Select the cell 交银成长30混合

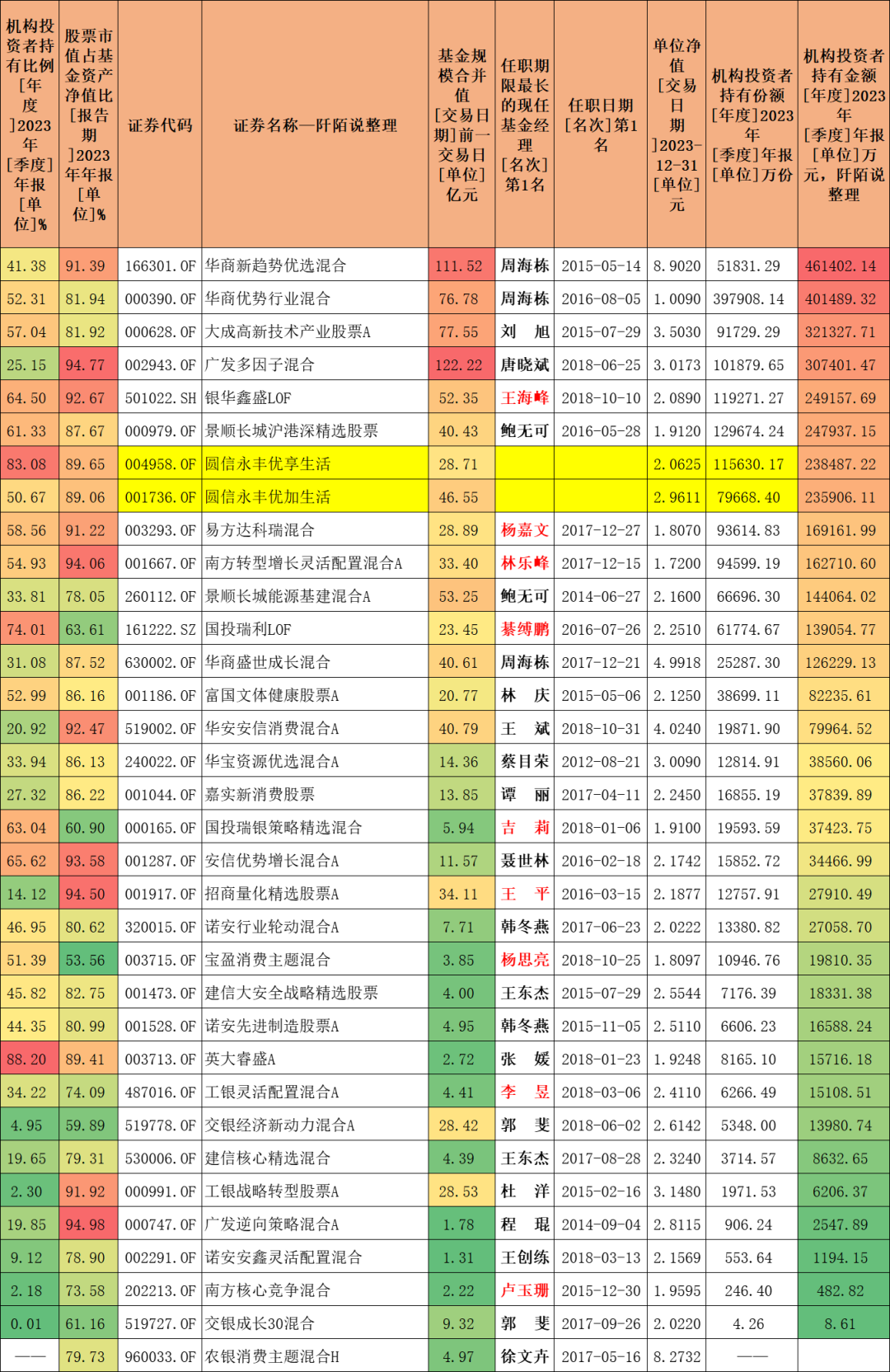click(315, 1323)
